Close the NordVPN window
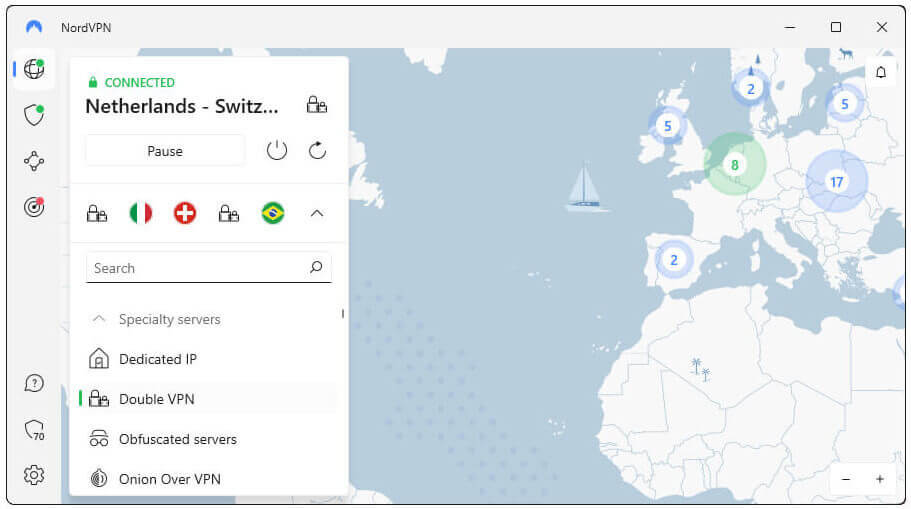This screenshot has width=911, height=509. [x=882, y=27]
